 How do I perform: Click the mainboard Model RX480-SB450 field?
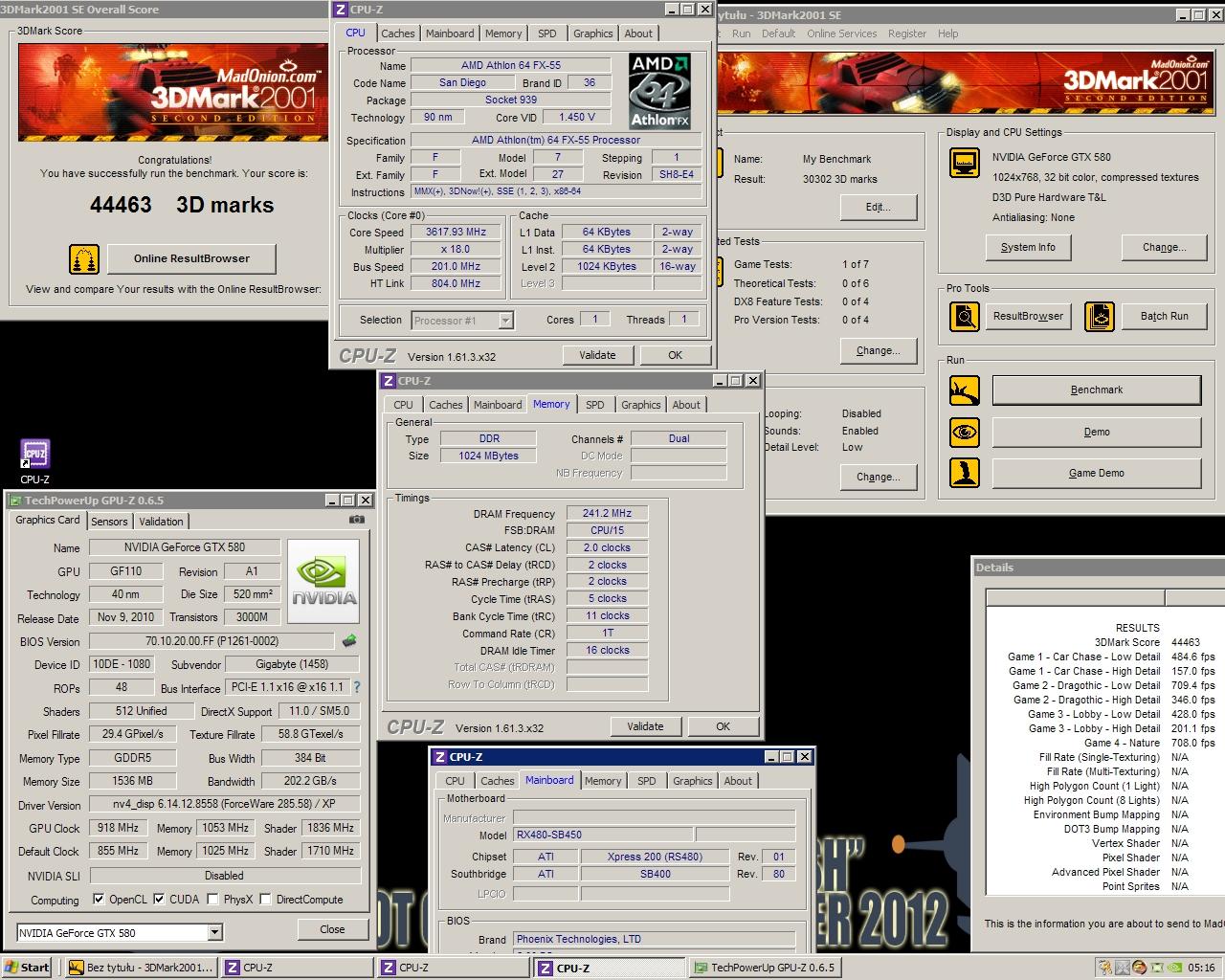pyautogui.click(x=603, y=835)
